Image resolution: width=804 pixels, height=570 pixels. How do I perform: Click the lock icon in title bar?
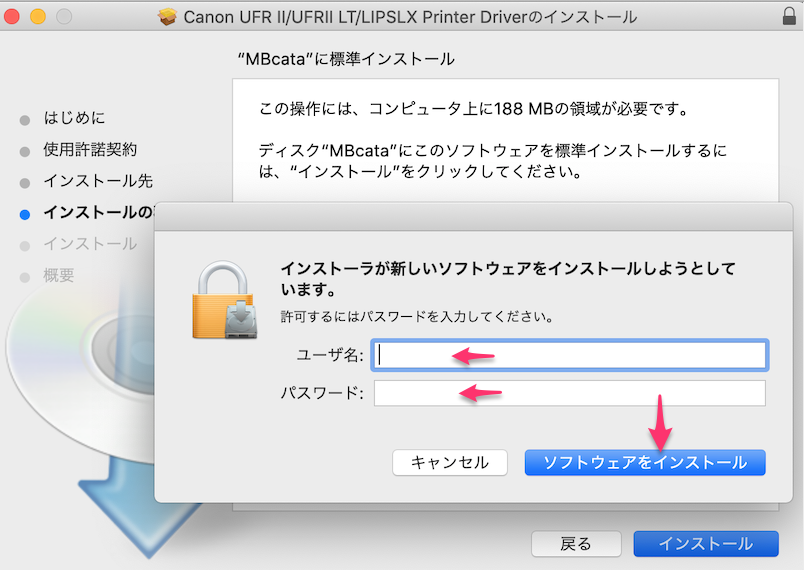click(x=789, y=16)
